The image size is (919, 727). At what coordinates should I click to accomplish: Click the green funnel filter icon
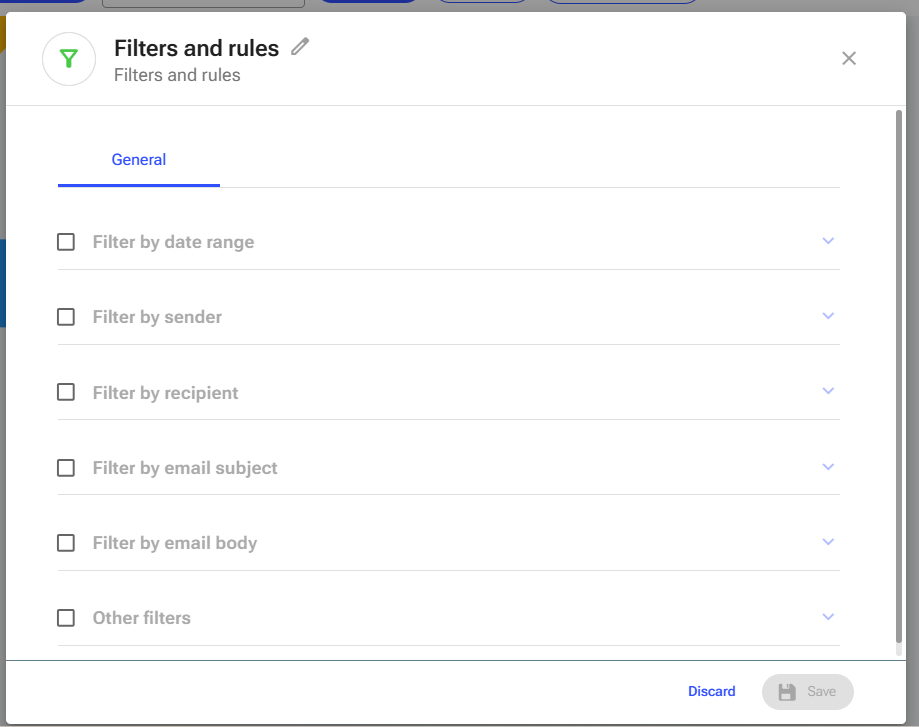click(69, 59)
